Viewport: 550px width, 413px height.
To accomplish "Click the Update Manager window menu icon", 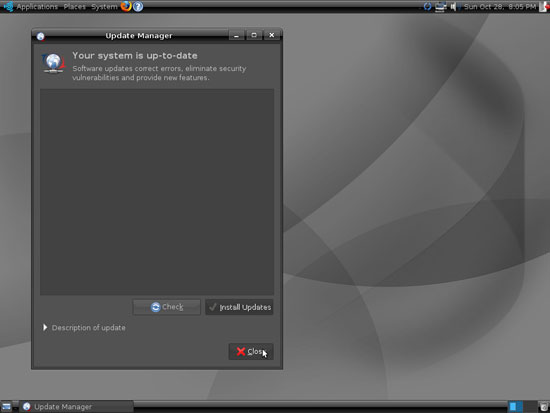I will point(41,36).
